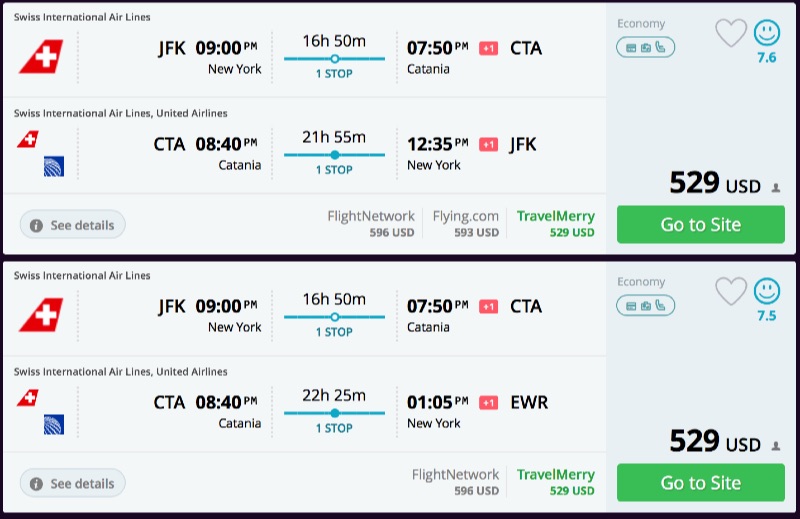800x519 pixels.
Task: Click the 1 STOP indicator for 22h 25m flight
Action: point(334,428)
